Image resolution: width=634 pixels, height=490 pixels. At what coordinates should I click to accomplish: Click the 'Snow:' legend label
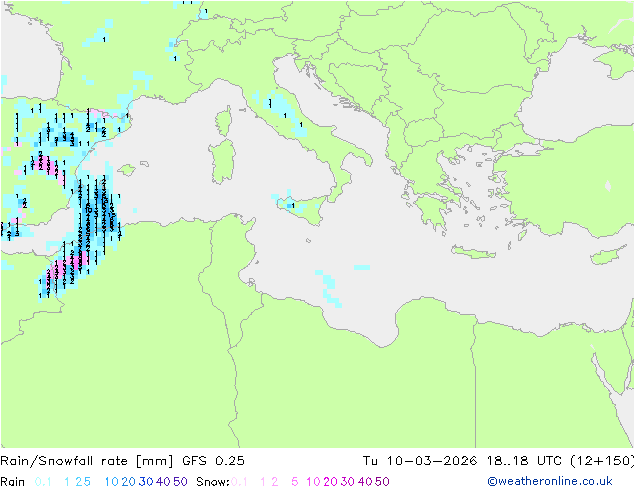pyautogui.click(x=213, y=482)
